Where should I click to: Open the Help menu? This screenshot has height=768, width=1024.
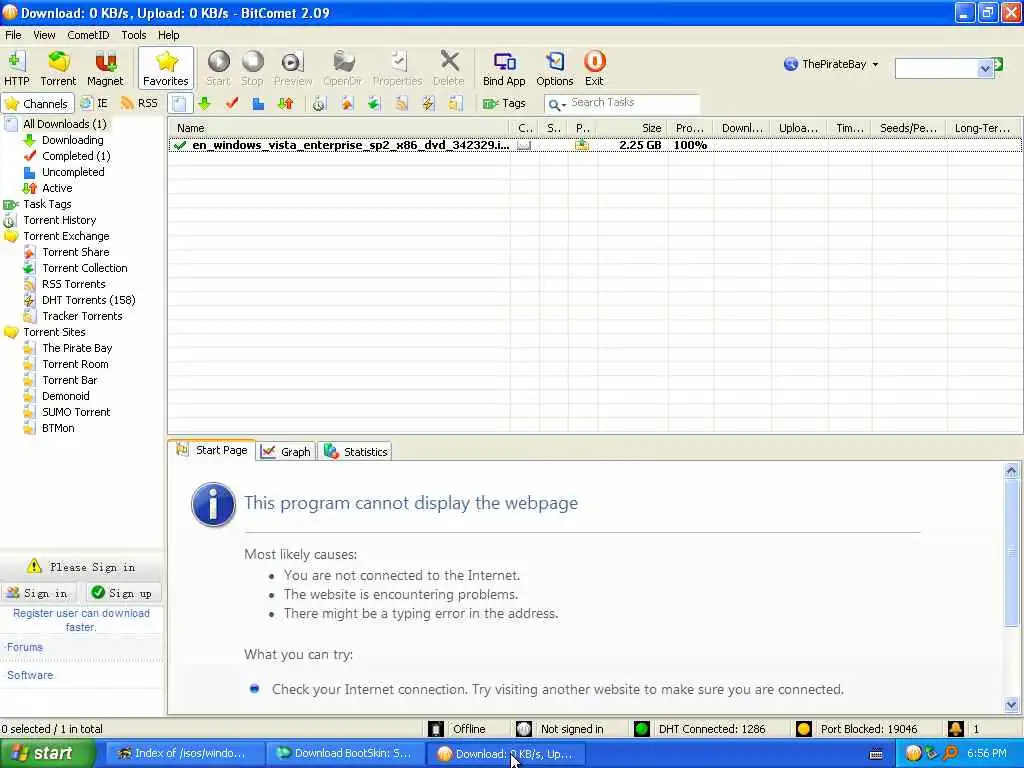(x=168, y=35)
